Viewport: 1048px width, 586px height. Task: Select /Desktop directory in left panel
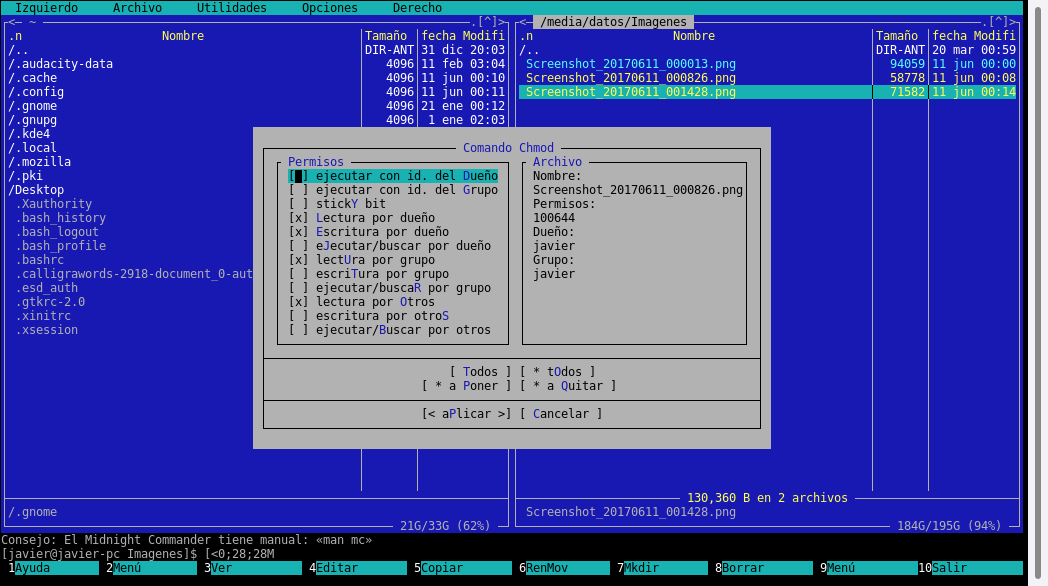(x=36, y=190)
